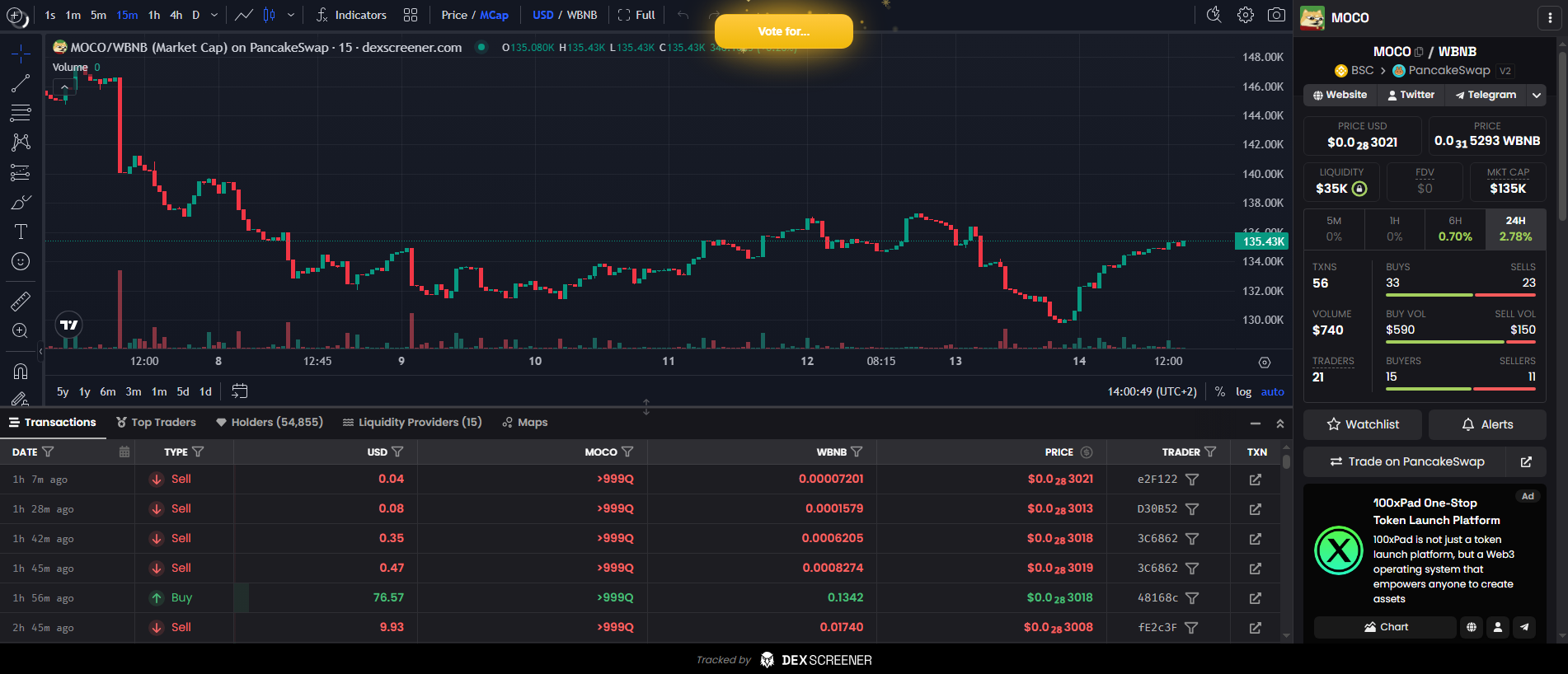Choose the pattern drawing tool
Viewport: 1568px width, 674px height.
(x=21, y=143)
